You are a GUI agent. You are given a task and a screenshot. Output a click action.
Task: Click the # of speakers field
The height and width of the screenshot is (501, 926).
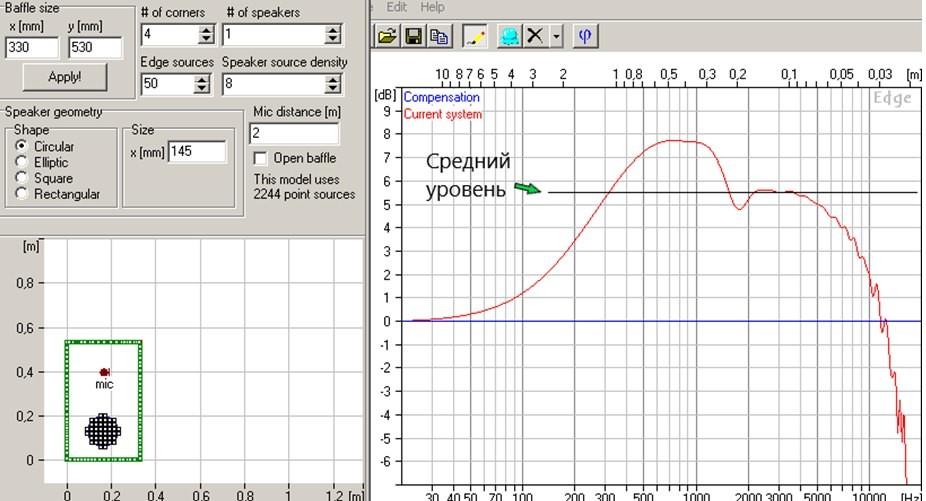pos(273,34)
